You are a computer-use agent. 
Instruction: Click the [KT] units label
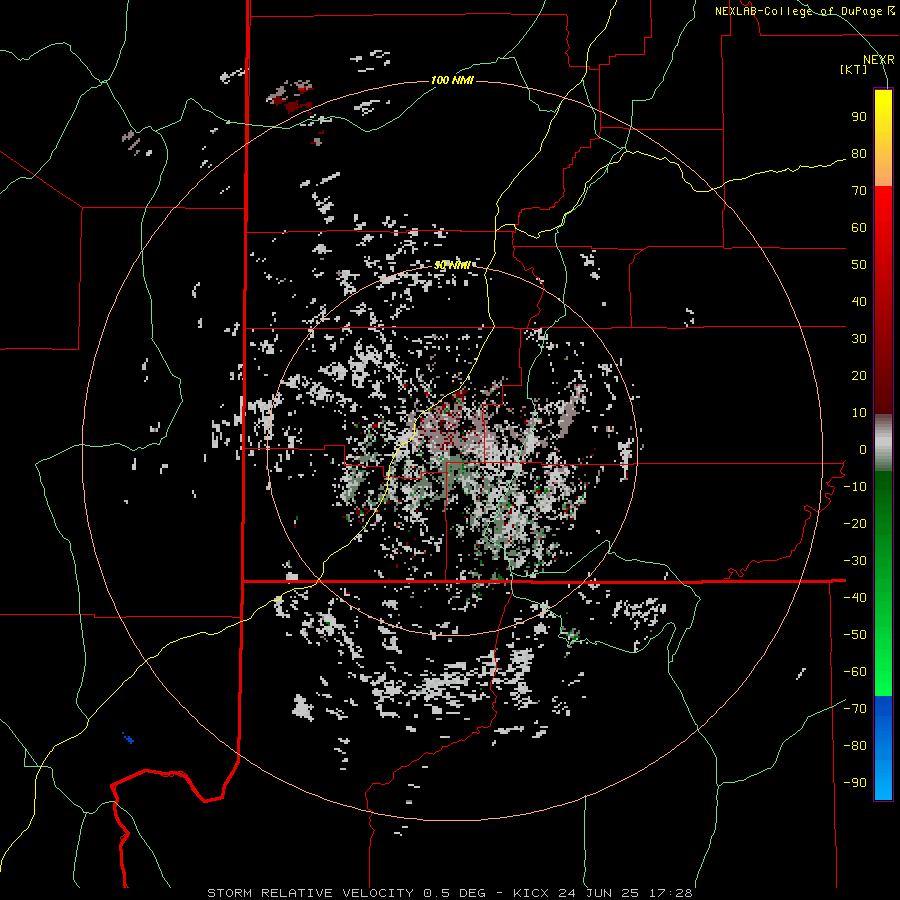point(854,69)
